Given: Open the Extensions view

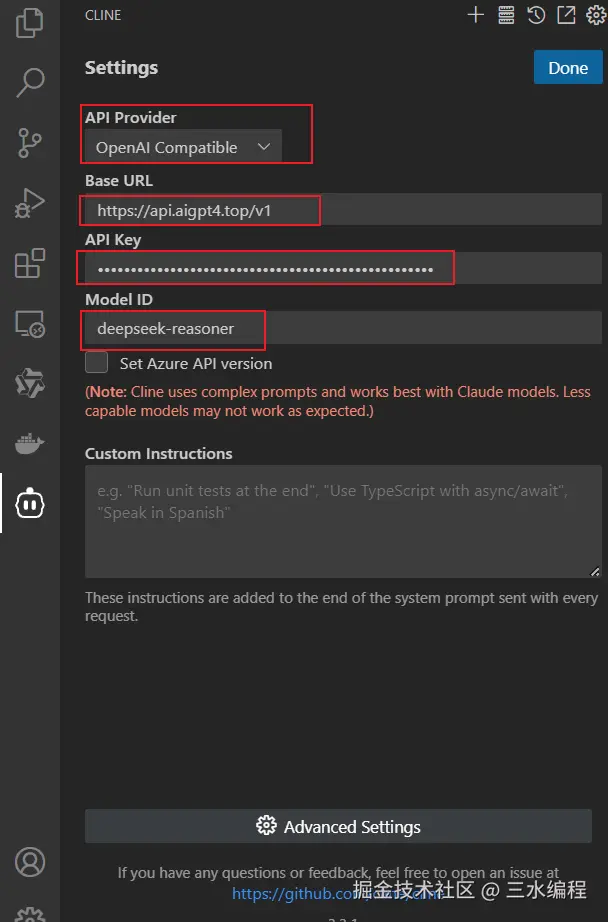Looking at the screenshot, I should tap(29, 263).
